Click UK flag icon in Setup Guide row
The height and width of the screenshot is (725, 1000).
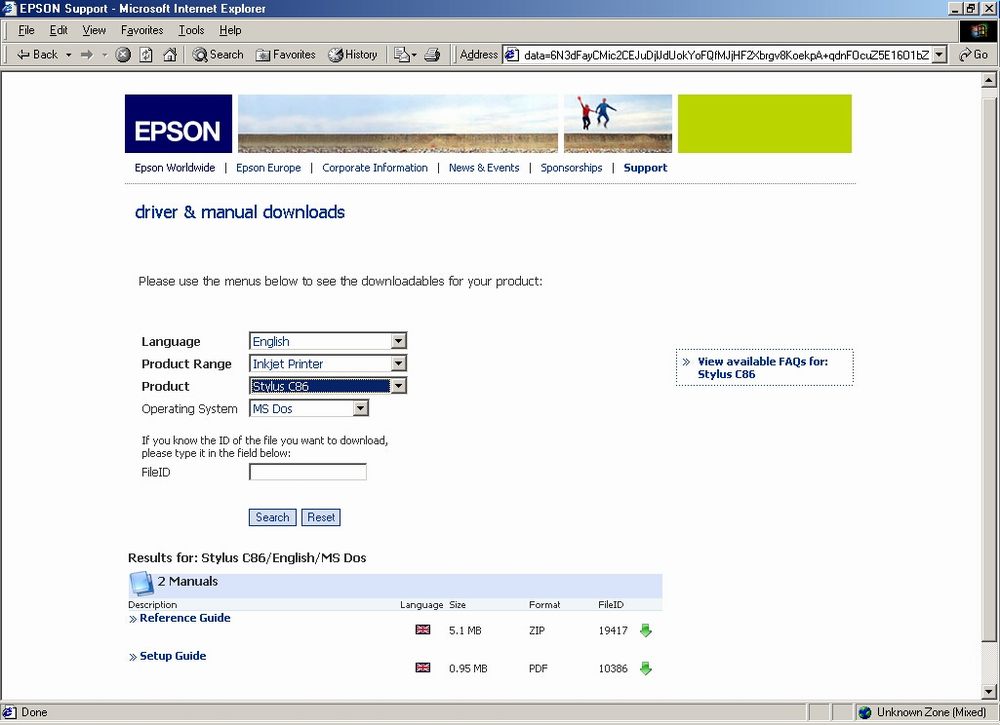pyautogui.click(x=423, y=668)
